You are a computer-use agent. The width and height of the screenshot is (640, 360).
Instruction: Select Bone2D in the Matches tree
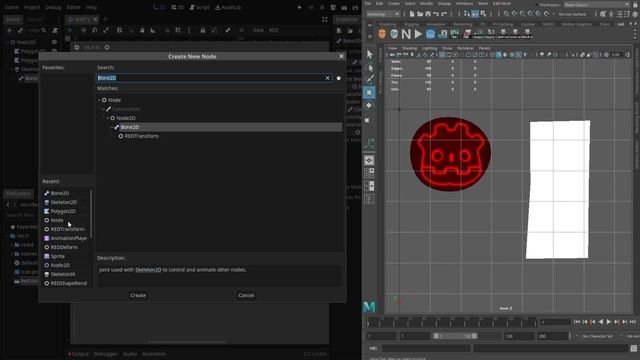[129, 127]
